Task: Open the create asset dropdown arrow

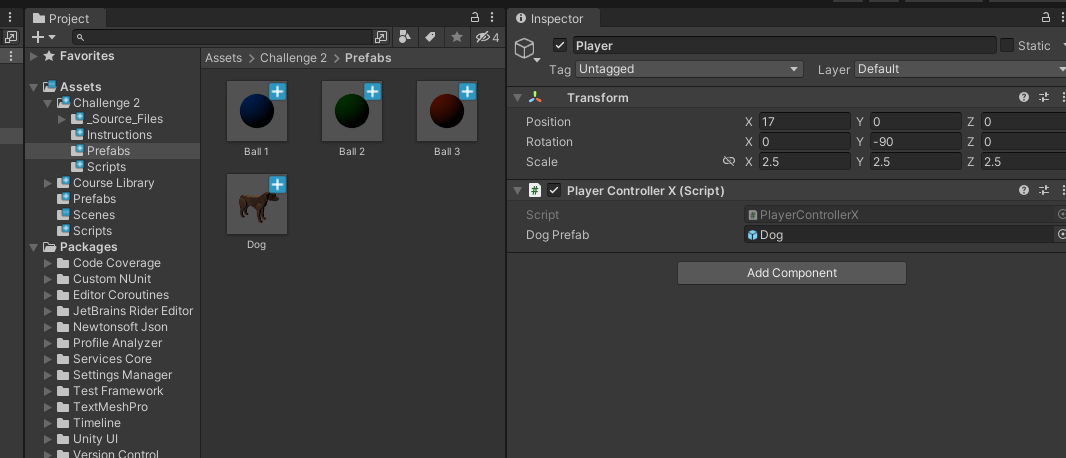Action: 52,37
